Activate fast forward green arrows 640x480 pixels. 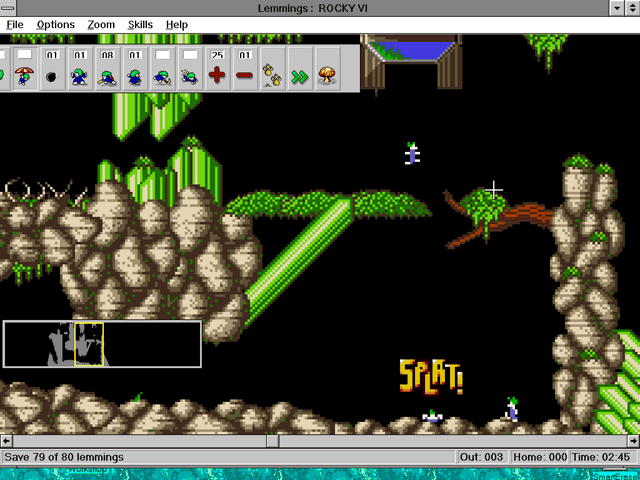(300, 68)
